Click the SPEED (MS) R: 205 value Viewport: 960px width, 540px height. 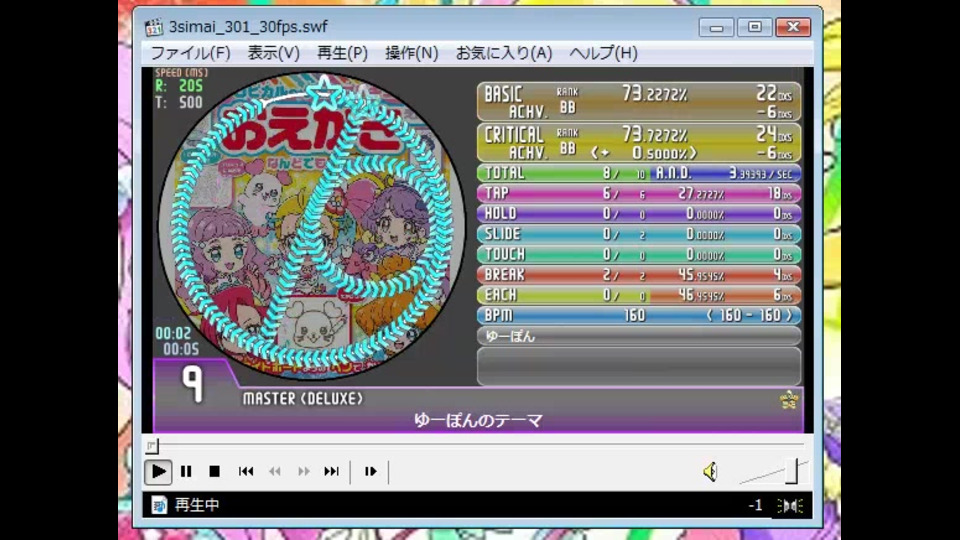pos(179,86)
